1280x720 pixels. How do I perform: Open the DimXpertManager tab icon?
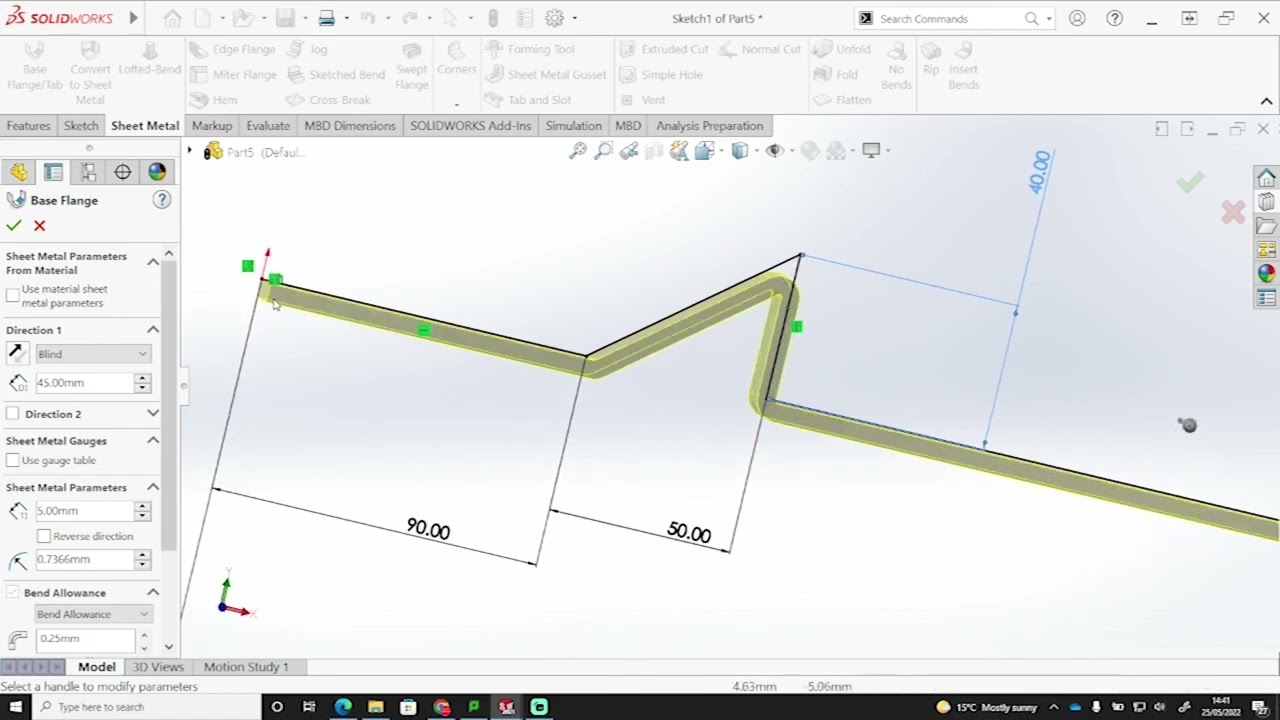pos(122,172)
